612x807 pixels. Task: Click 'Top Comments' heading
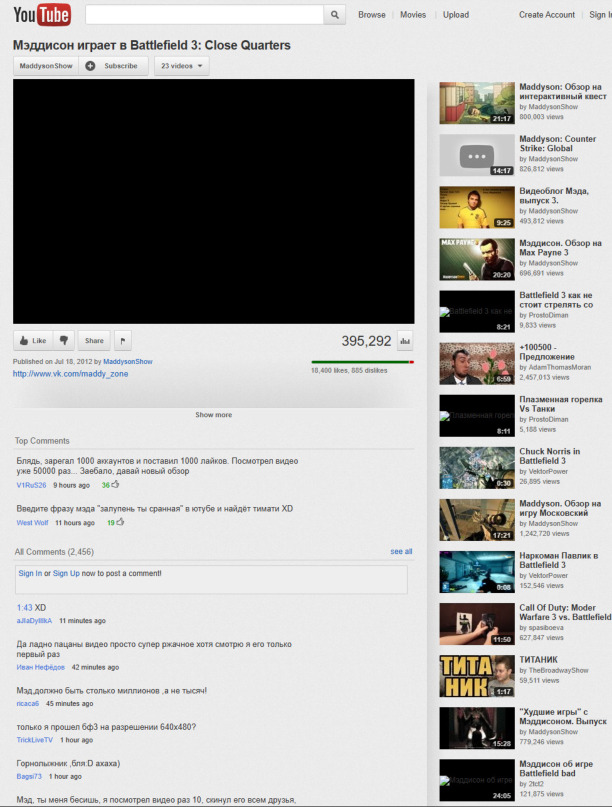click(x=42, y=441)
